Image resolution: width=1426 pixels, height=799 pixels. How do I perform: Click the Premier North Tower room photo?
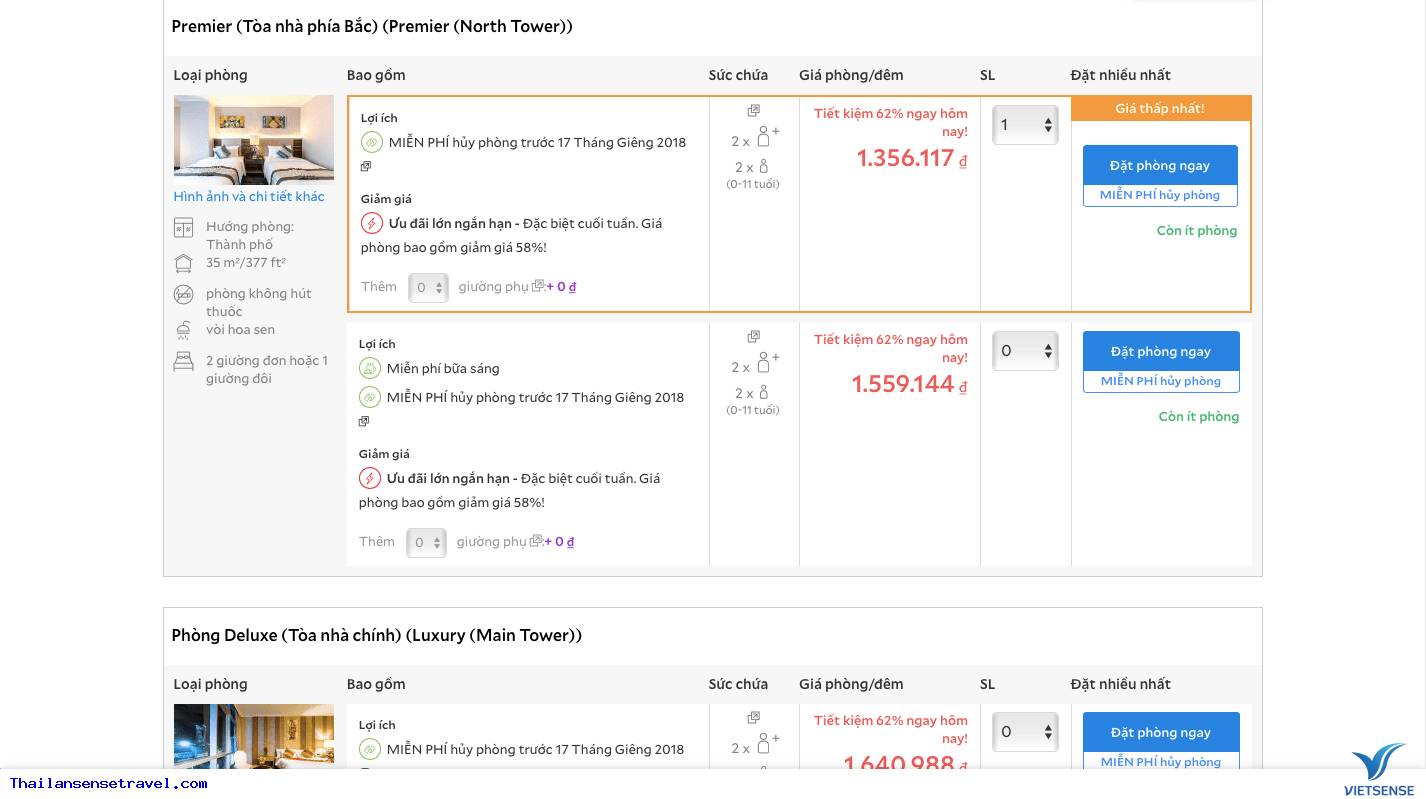[254, 140]
